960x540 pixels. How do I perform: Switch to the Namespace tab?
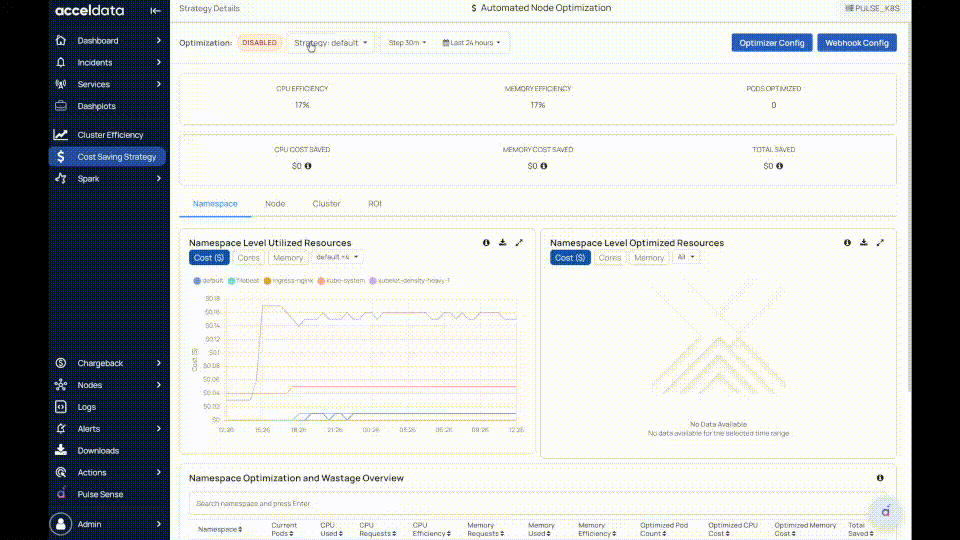tap(215, 204)
